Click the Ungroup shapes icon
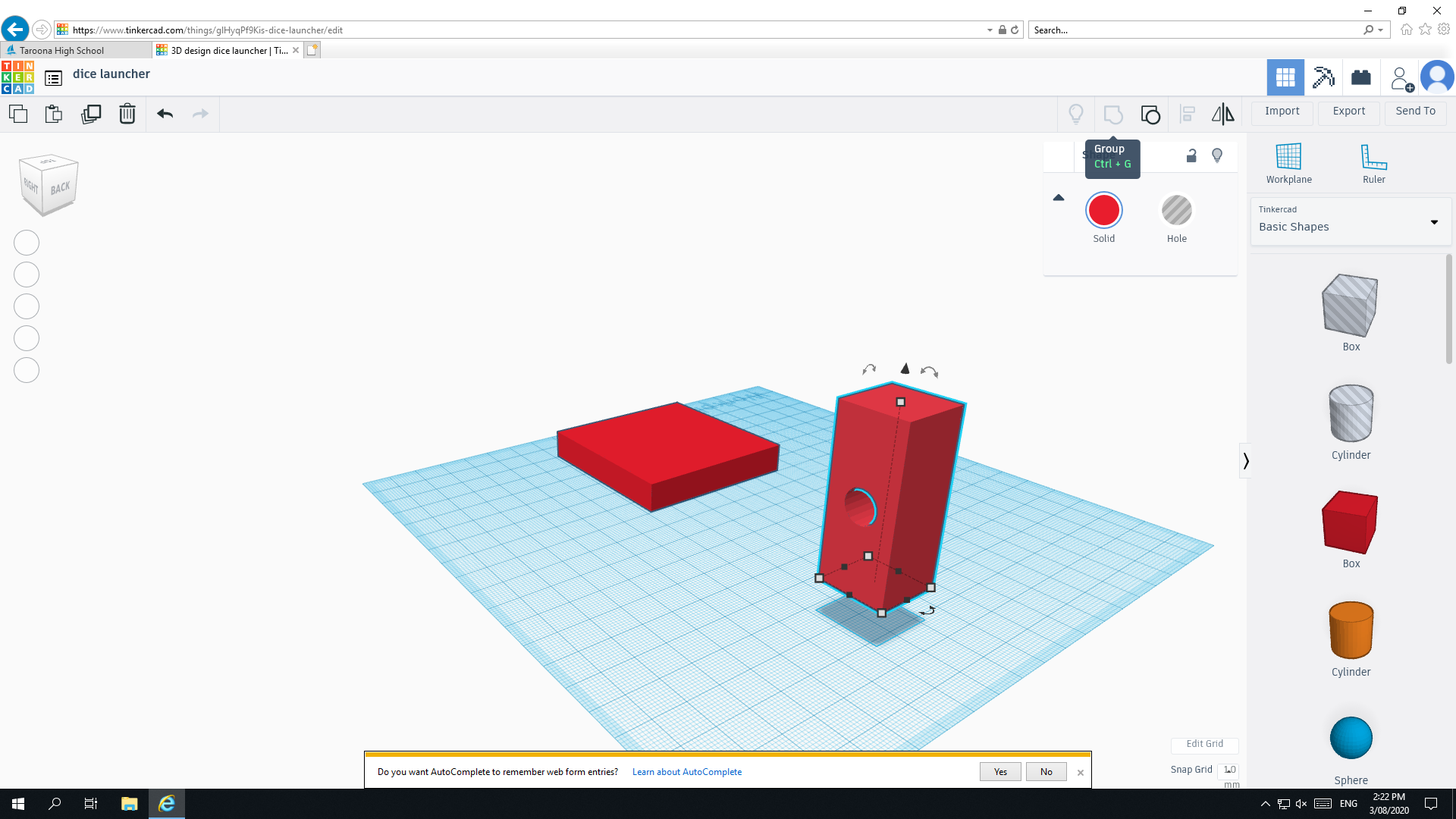This screenshot has width=1456, height=819. coord(1150,115)
